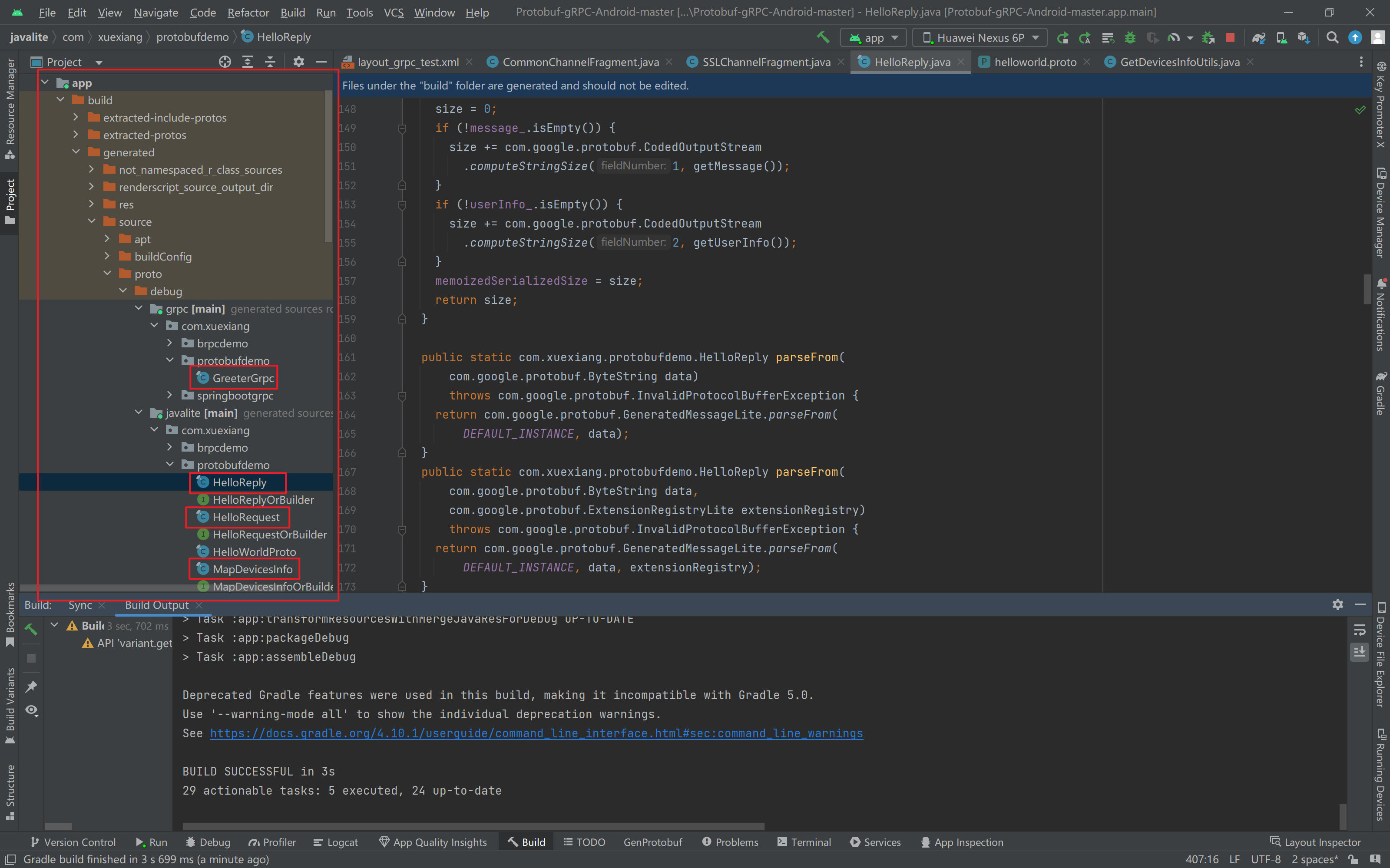Image resolution: width=1390 pixels, height=868 pixels.
Task: Open the Refactor menu
Action: (248, 12)
